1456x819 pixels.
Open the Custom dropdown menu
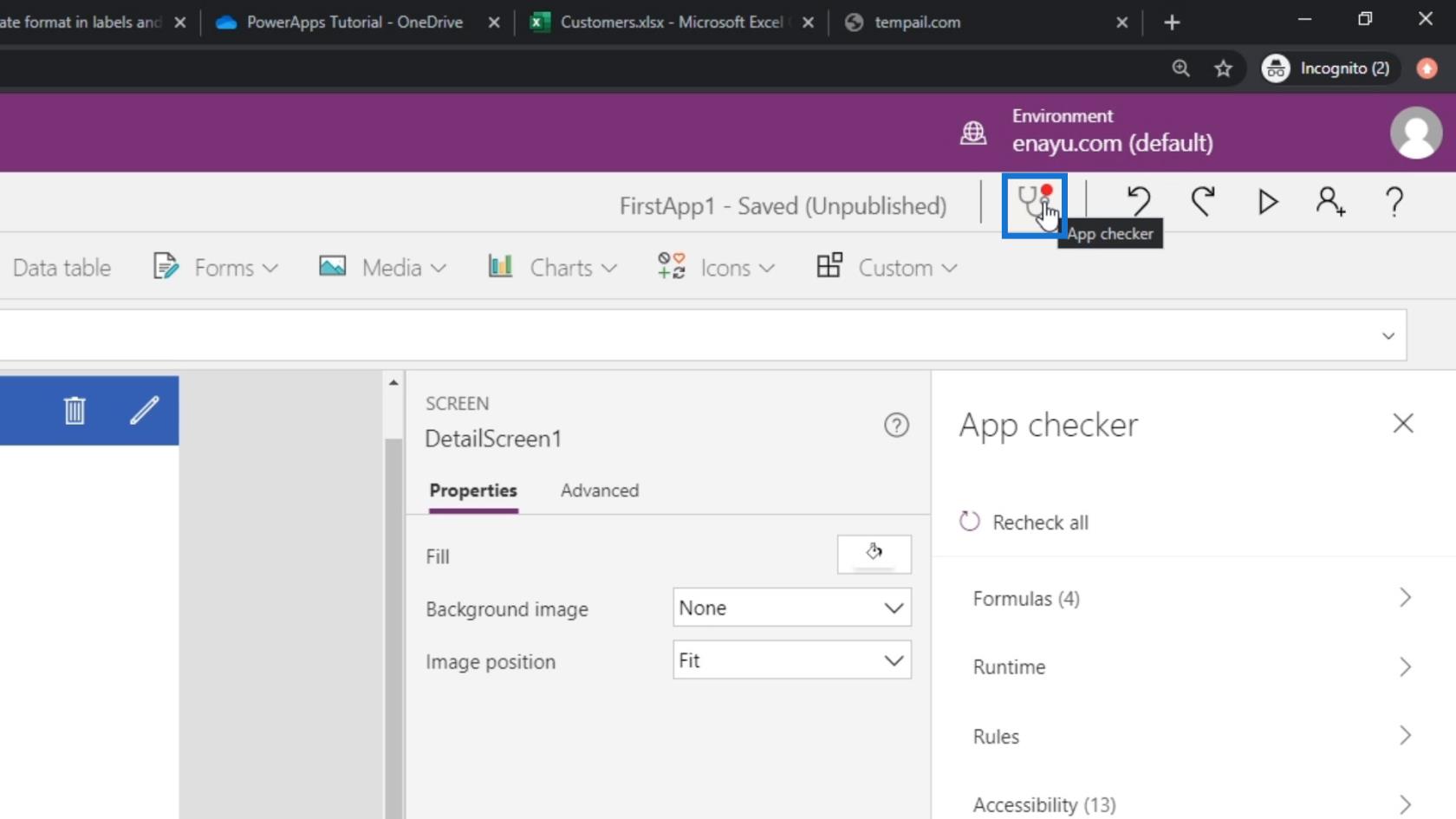887,267
